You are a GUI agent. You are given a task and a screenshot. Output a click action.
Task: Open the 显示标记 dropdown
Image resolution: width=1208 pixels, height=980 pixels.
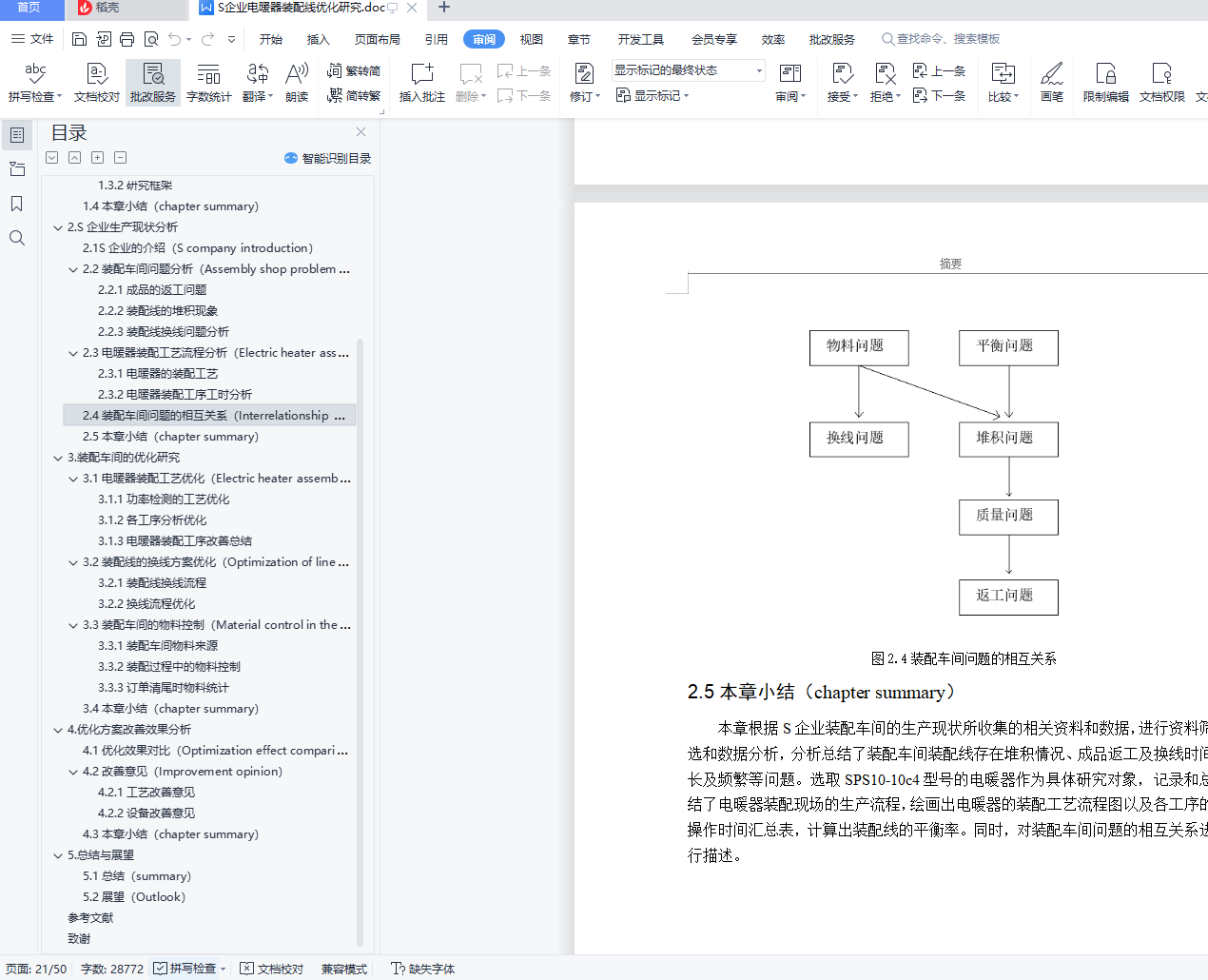(652, 96)
